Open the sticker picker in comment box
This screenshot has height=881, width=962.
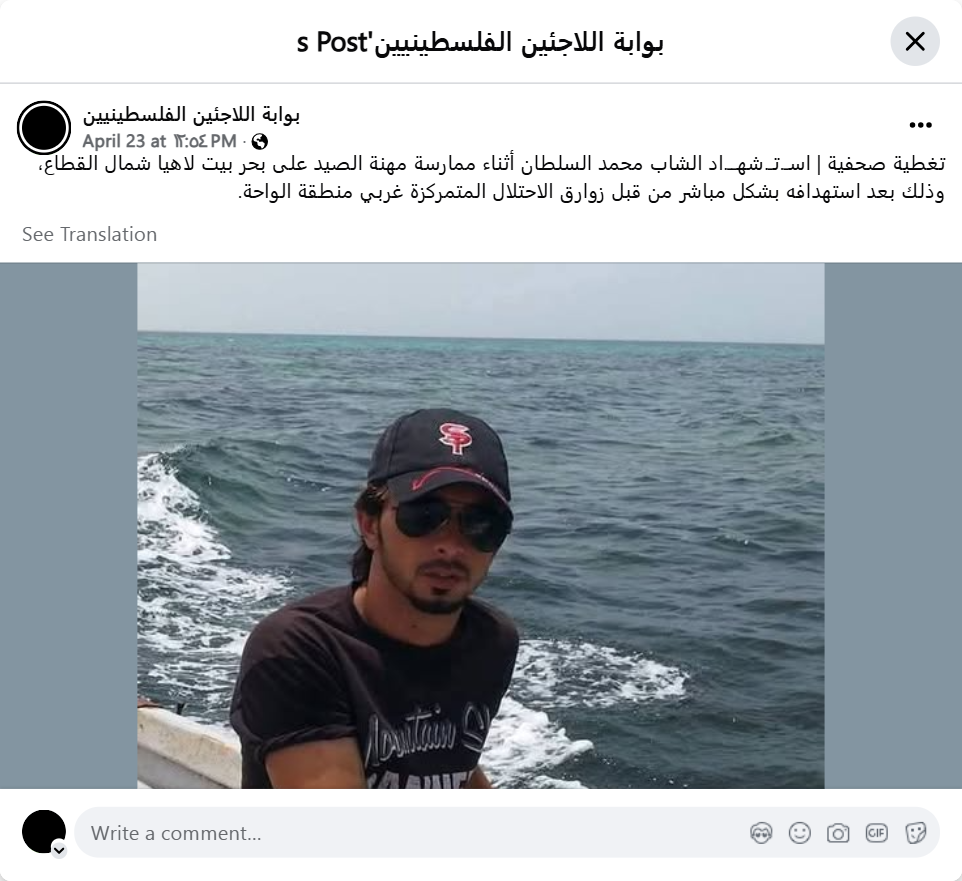click(x=915, y=833)
